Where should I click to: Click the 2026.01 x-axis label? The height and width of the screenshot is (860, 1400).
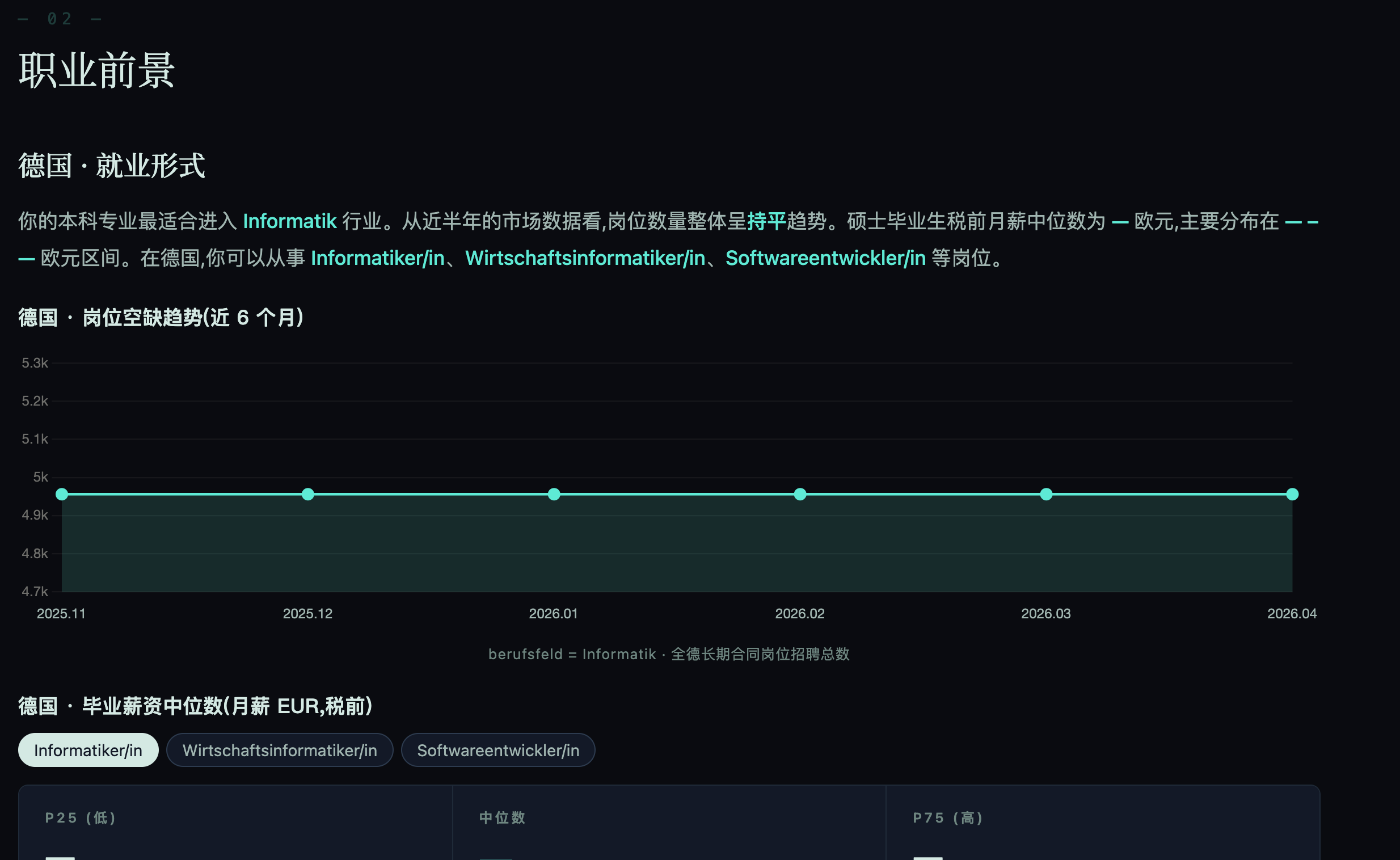pyautogui.click(x=553, y=614)
